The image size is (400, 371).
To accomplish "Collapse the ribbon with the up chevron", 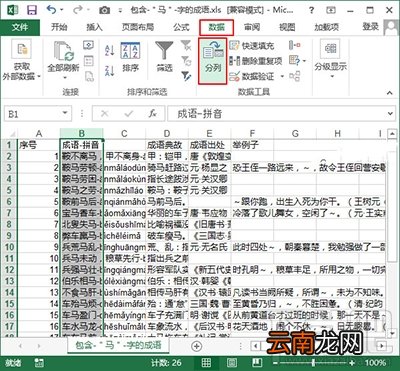I will (x=390, y=93).
